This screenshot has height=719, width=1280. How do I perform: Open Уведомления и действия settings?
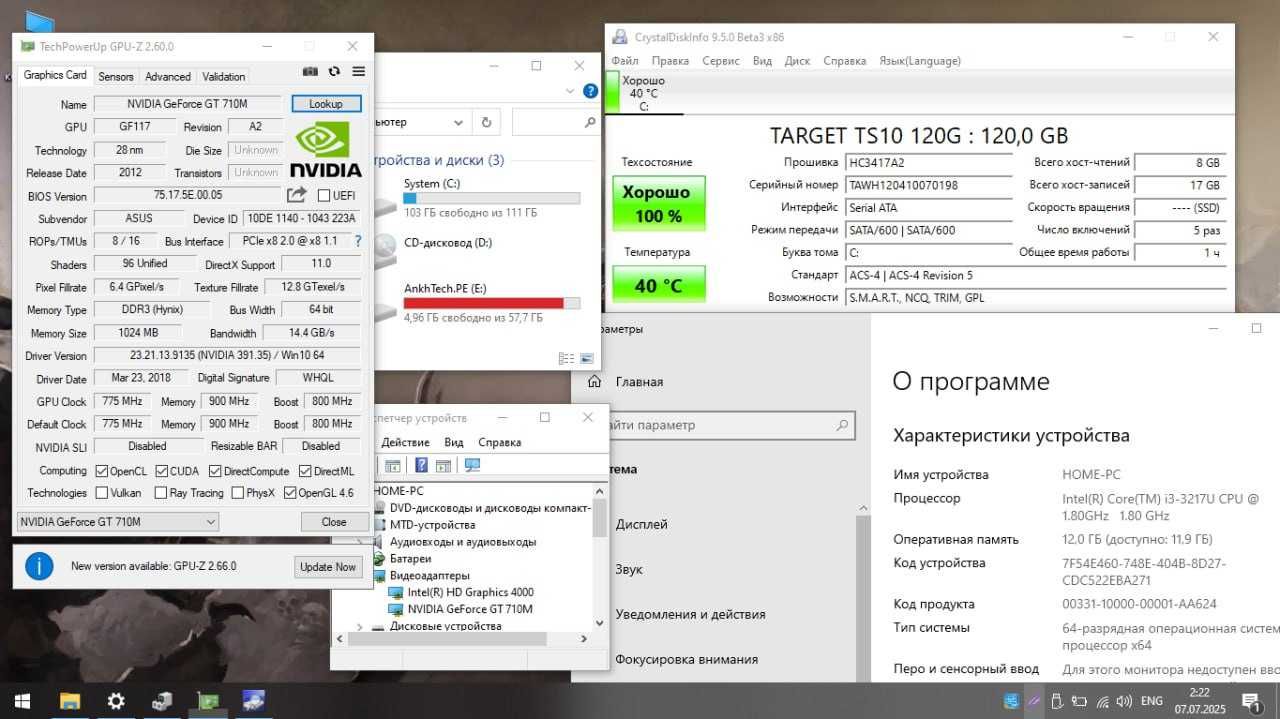(x=690, y=615)
